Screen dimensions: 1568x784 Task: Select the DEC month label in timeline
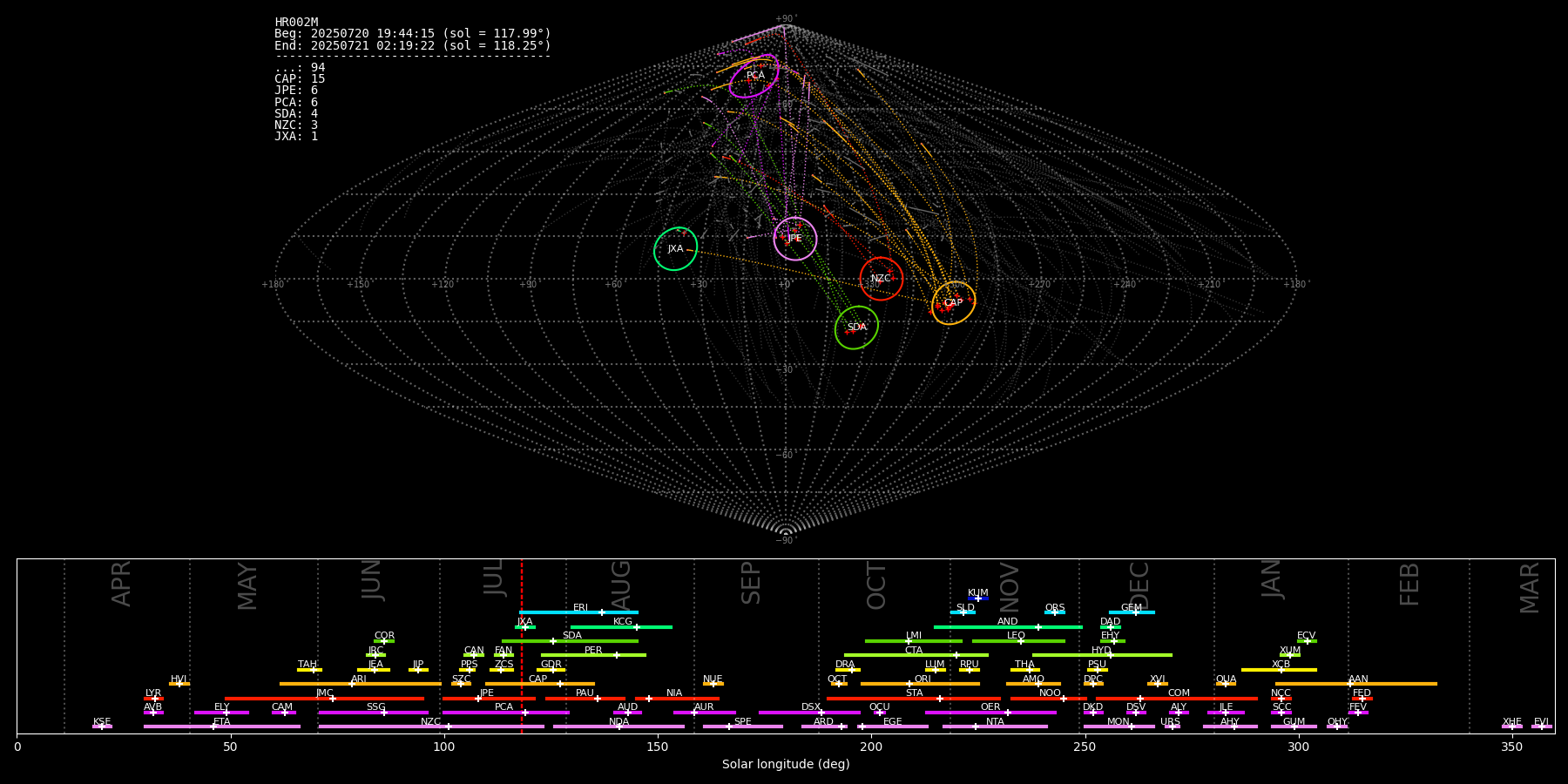(x=1139, y=585)
